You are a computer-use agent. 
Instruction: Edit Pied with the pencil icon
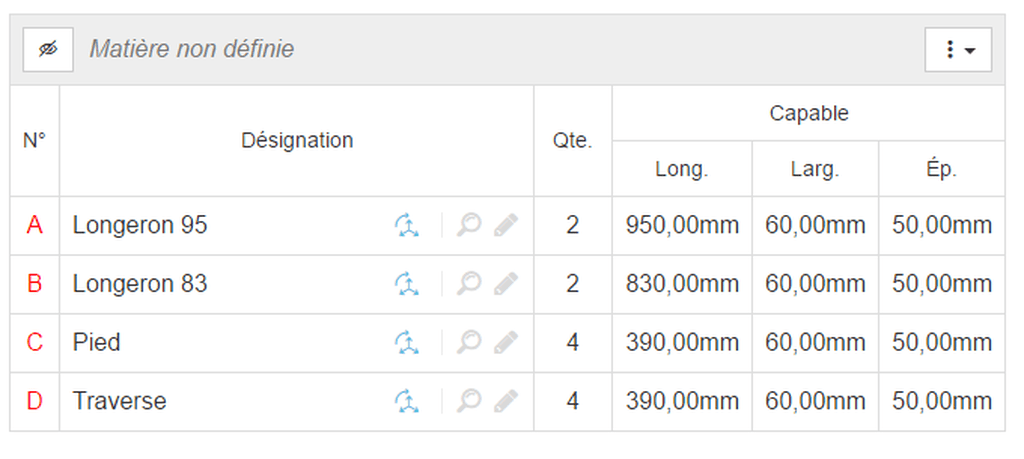[506, 343]
